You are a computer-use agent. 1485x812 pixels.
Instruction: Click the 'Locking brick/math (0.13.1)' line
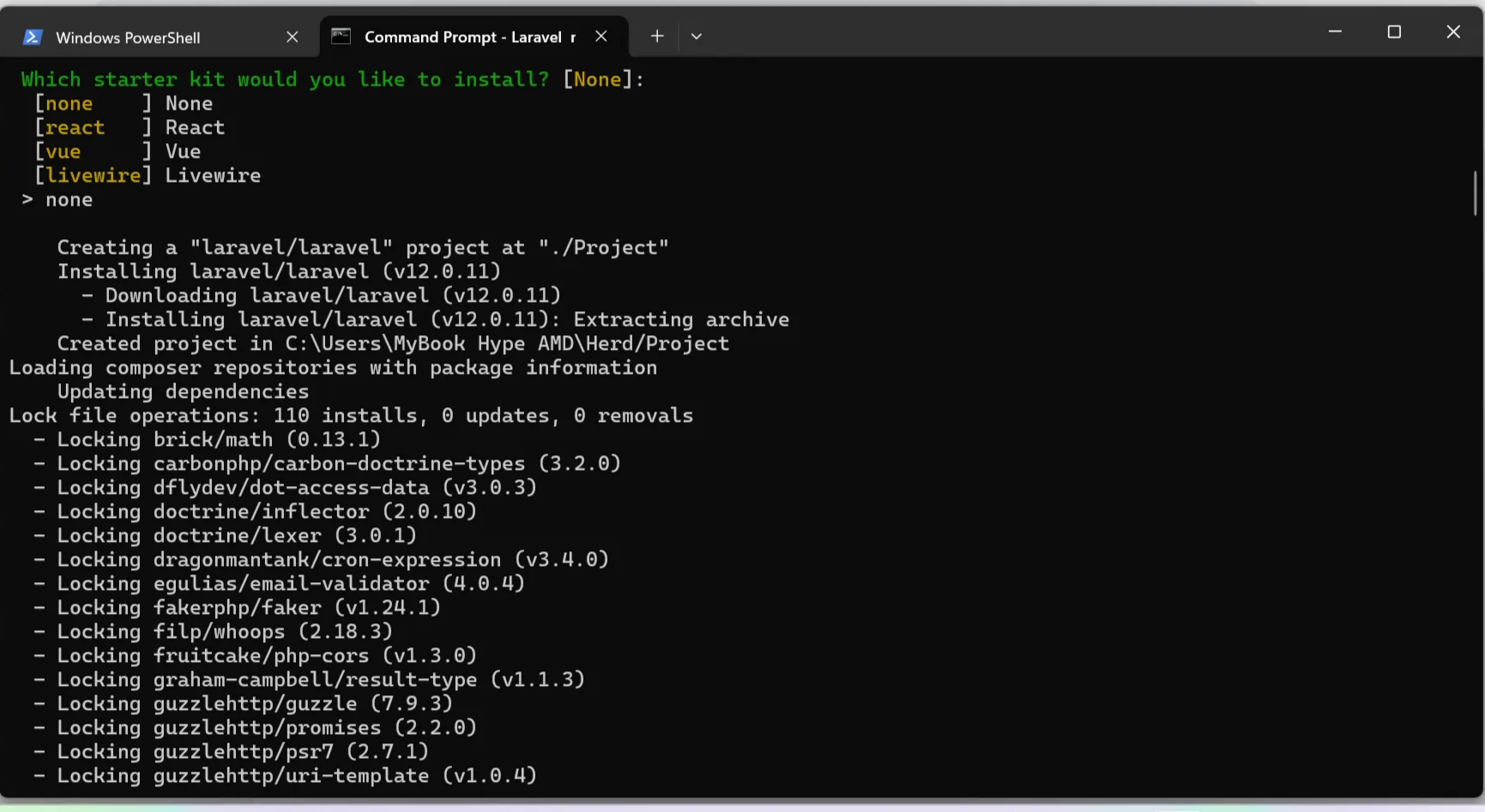pos(207,440)
